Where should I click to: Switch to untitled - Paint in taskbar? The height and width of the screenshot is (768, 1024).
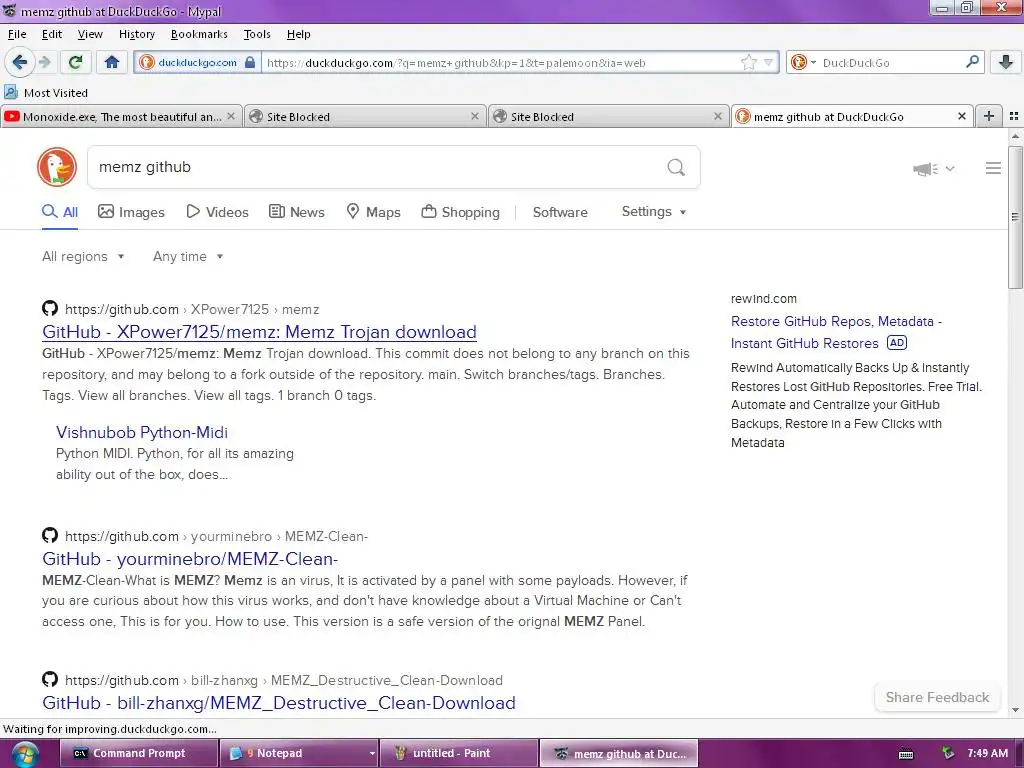(458, 754)
